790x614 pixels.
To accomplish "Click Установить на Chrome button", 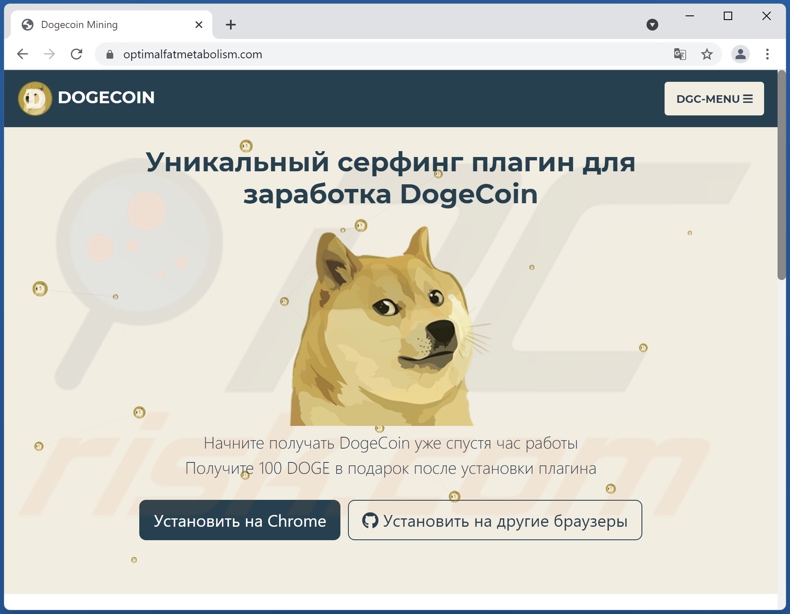I will [x=239, y=520].
